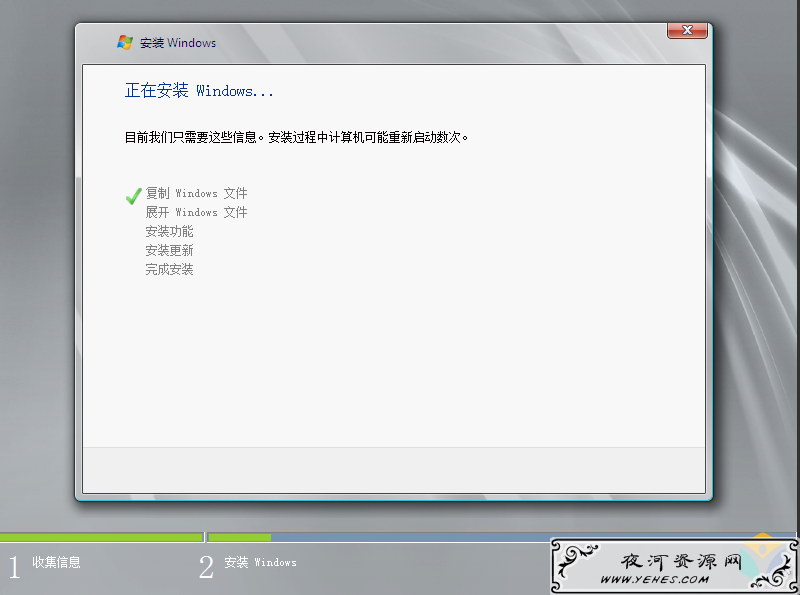Click the Windows flag logo in title bar
Screen dimensions: 800x595
pyautogui.click(x=125, y=42)
